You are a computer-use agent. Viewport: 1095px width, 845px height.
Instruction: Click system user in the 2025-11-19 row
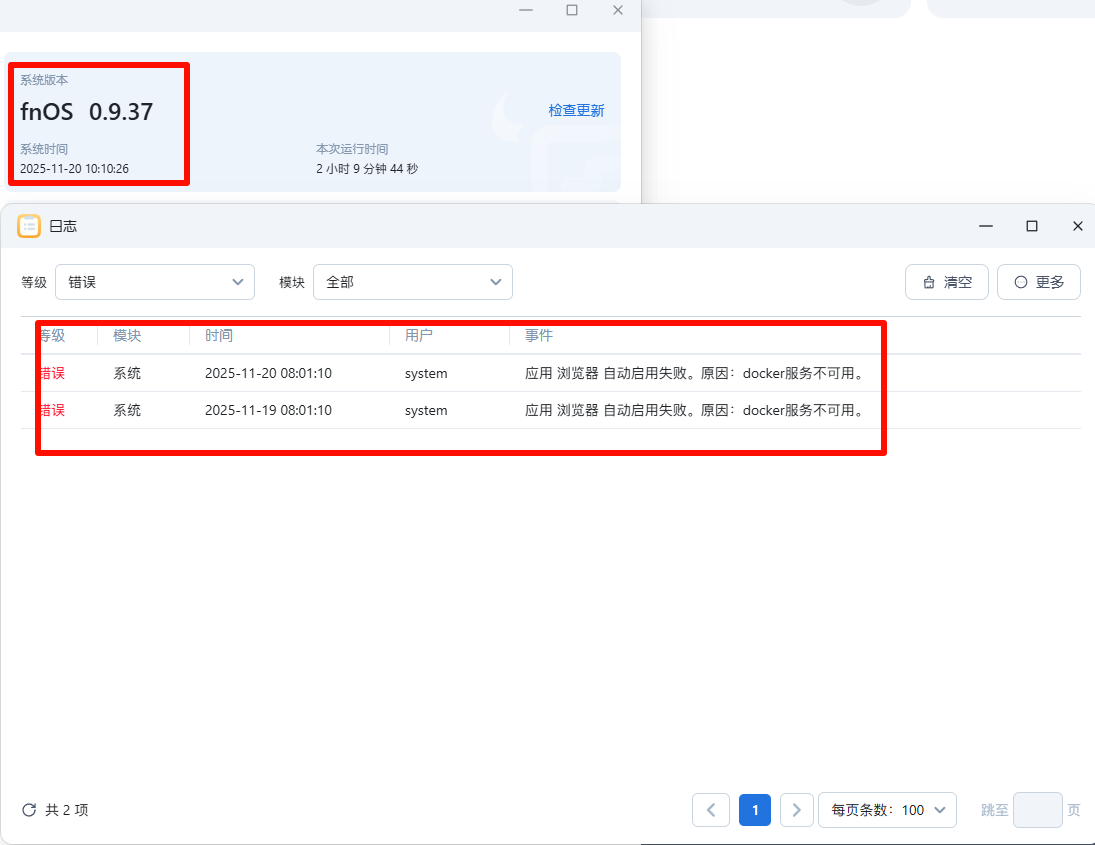click(x=426, y=411)
